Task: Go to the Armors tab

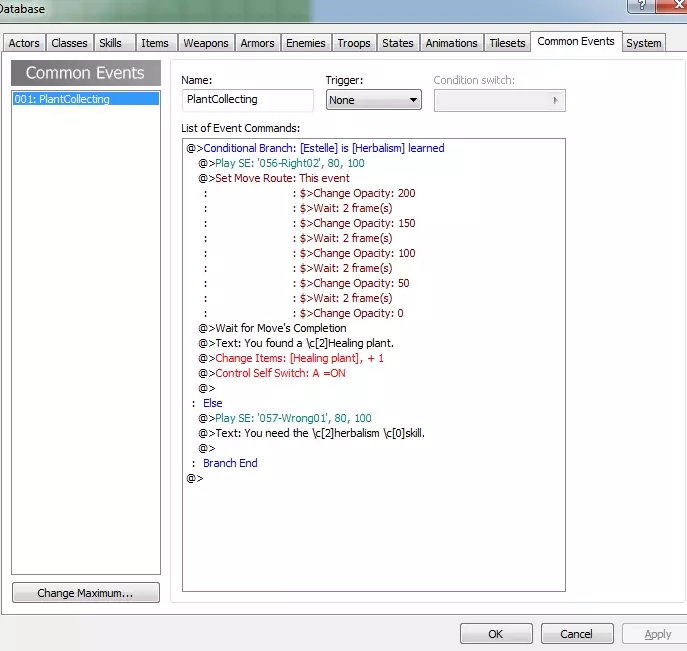Action: [x=257, y=43]
